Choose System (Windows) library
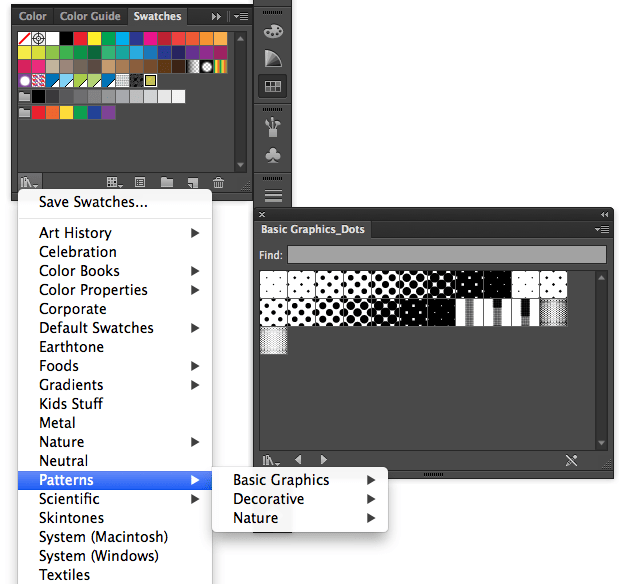The width and height of the screenshot is (636, 584). click(115, 556)
